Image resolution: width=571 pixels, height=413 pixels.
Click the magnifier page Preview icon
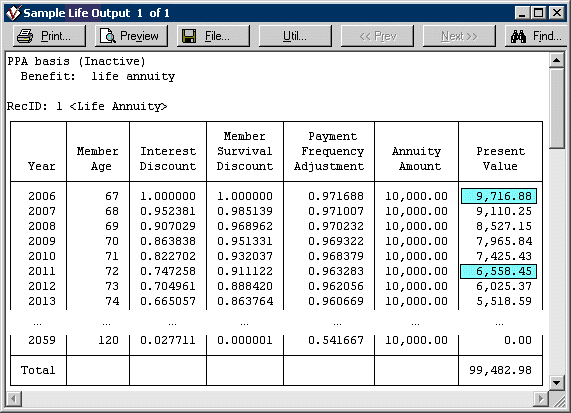pos(107,36)
